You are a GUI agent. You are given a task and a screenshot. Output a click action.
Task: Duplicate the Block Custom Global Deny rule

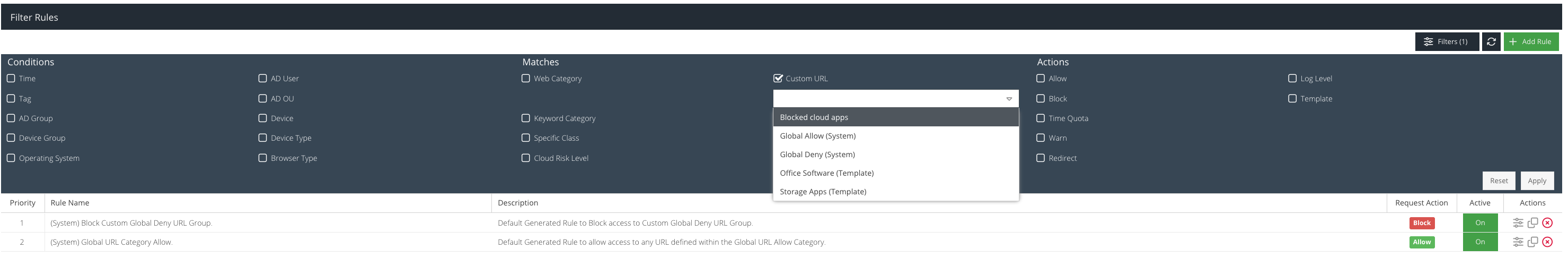(x=1532, y=222)
